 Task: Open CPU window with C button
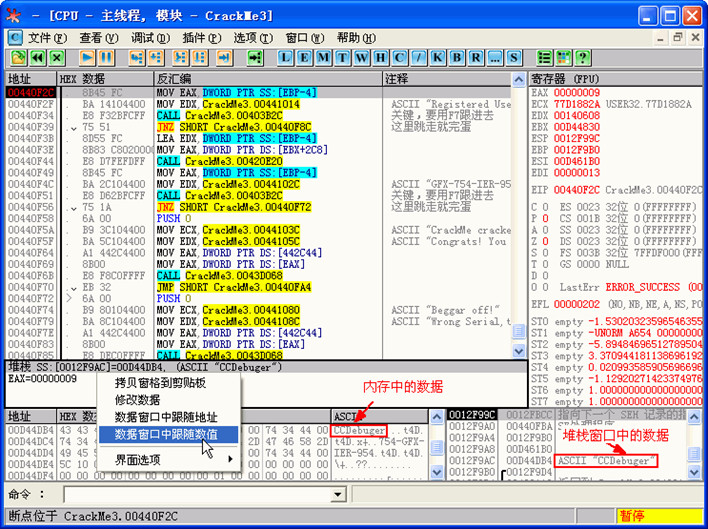[x=399, y=57]
